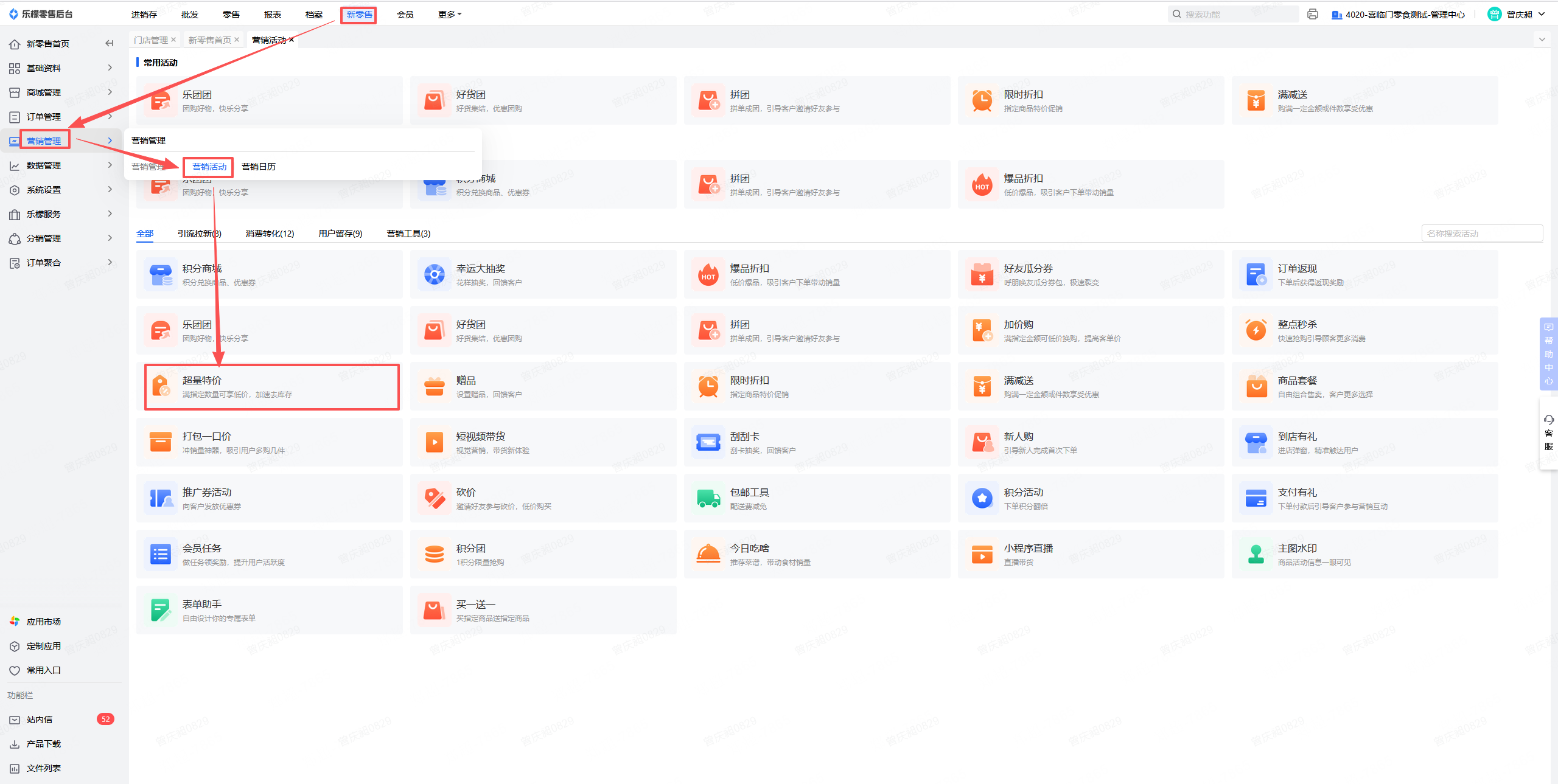Open 营销日历 in the flyout menu
Screen dimensions: 1558x784
tap(259, 167)
